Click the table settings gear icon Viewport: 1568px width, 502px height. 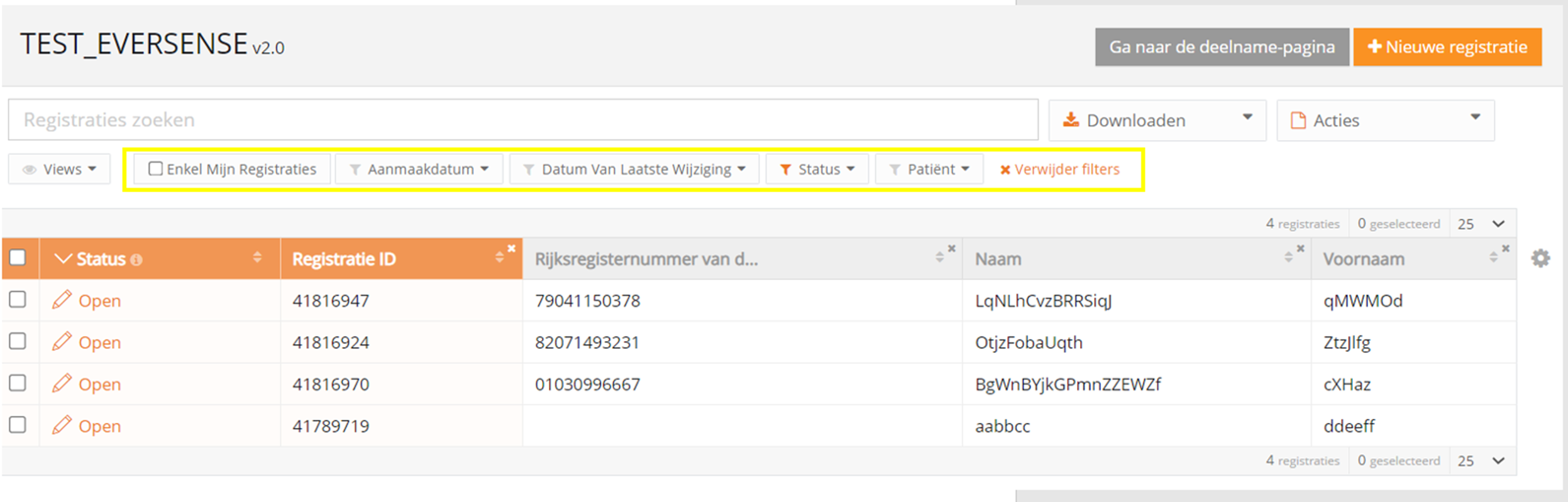click(x=1540, y=258)
